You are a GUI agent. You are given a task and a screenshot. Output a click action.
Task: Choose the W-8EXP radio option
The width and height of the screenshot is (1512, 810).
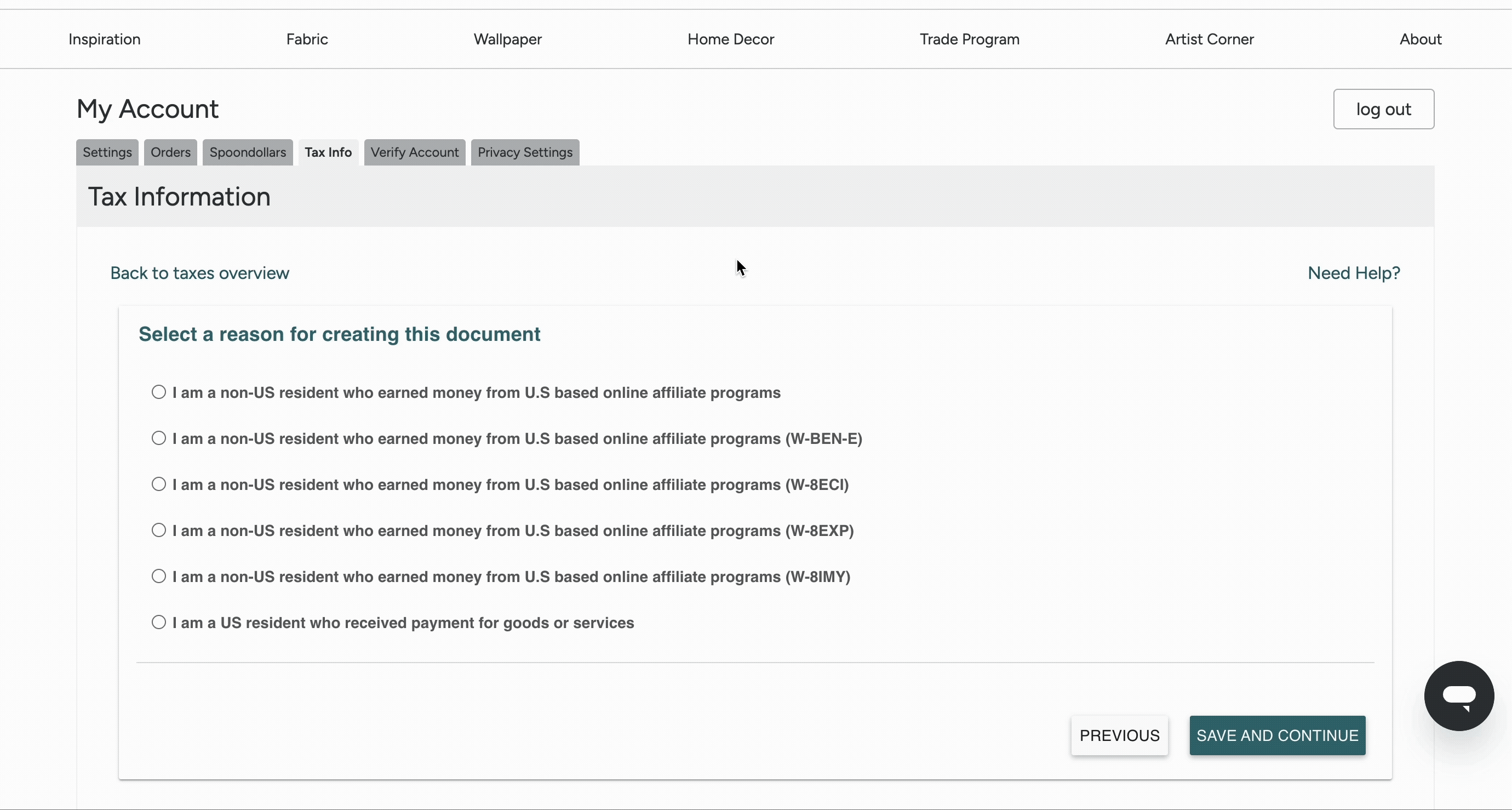158,530
